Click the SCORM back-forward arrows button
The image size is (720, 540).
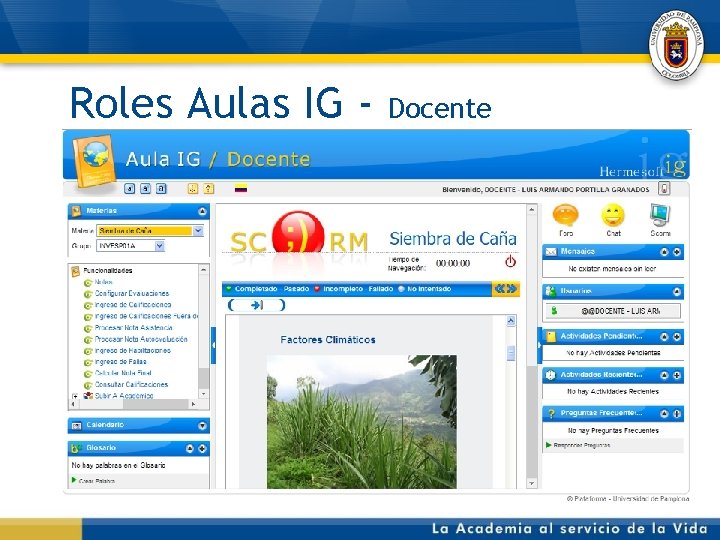coord(506,289)
